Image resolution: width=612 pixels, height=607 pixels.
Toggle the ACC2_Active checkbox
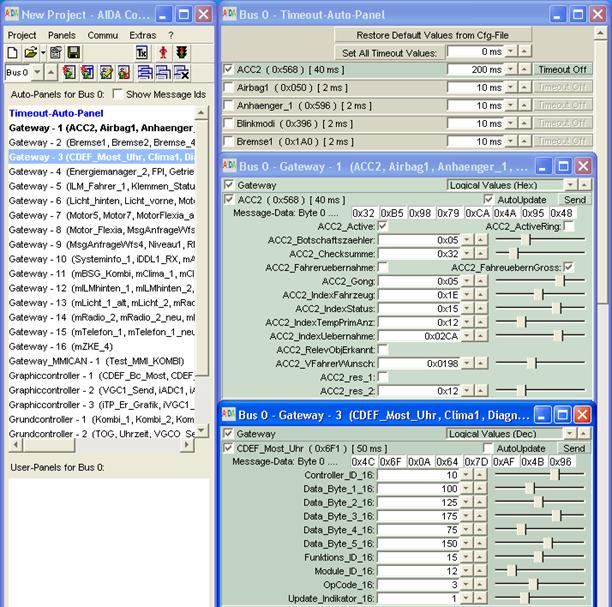[382, 226]
